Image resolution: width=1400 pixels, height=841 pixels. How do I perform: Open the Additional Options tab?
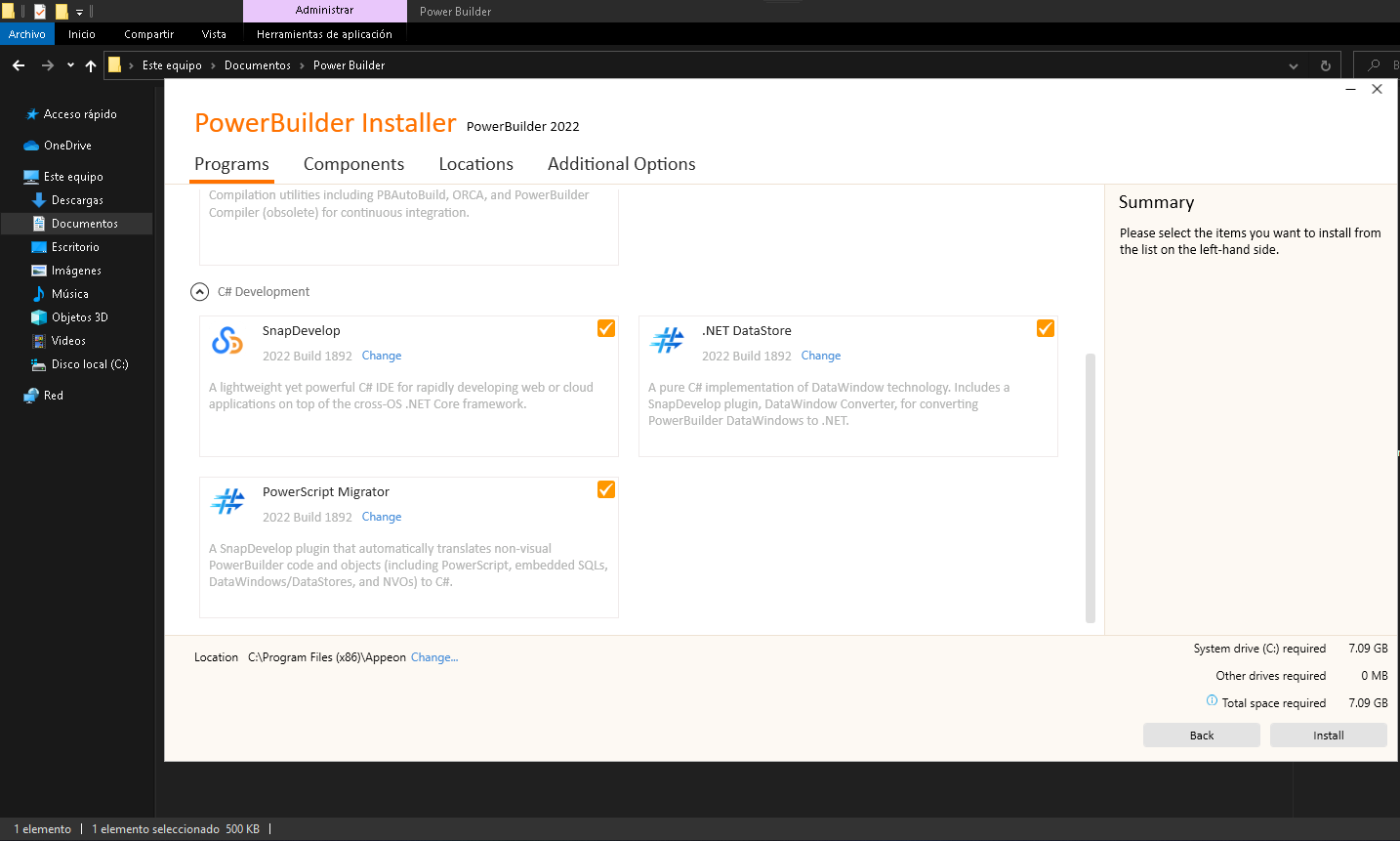[x=621, y=164]
